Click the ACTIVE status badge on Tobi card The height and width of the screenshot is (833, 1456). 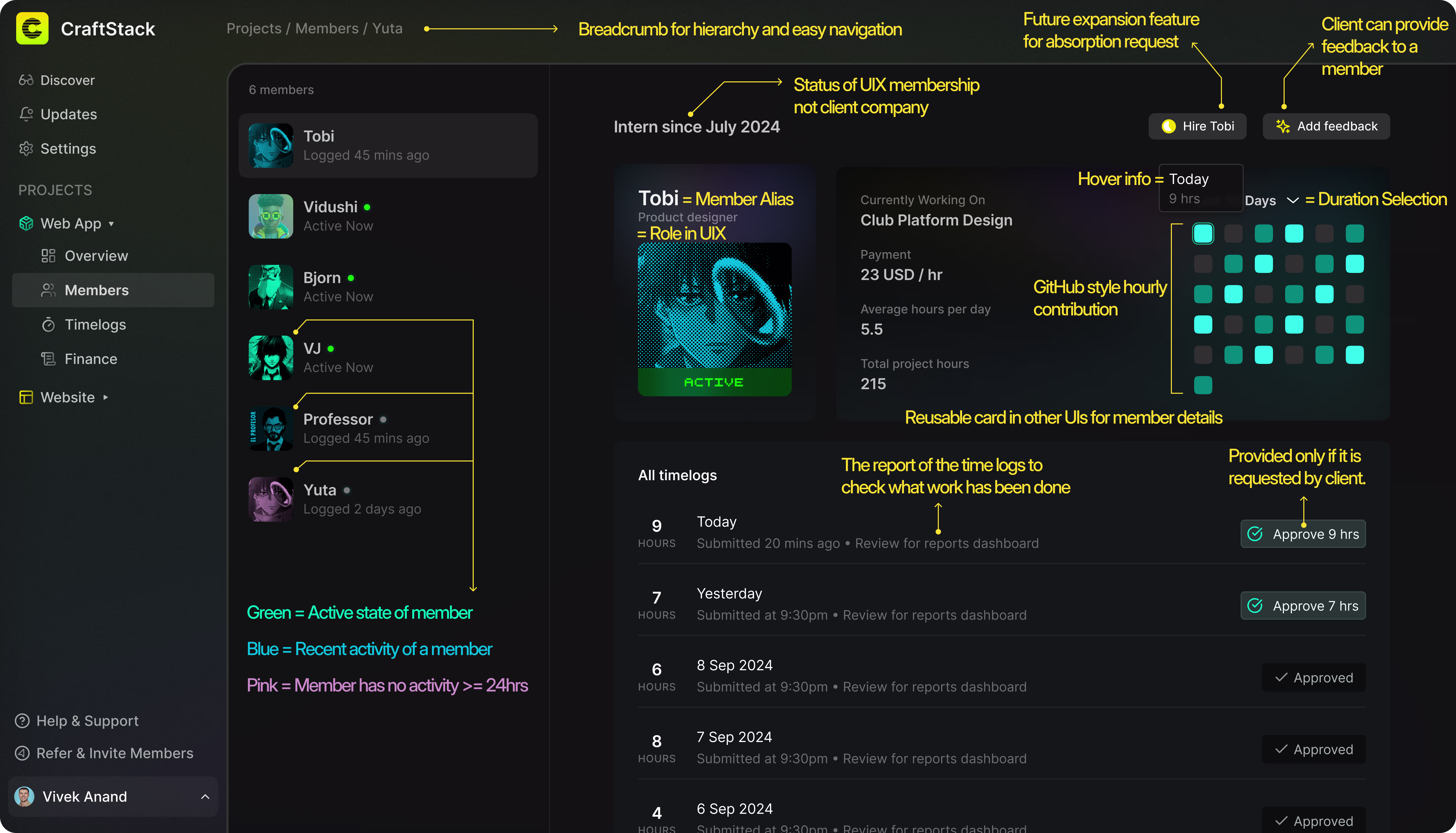click(715, 382)
